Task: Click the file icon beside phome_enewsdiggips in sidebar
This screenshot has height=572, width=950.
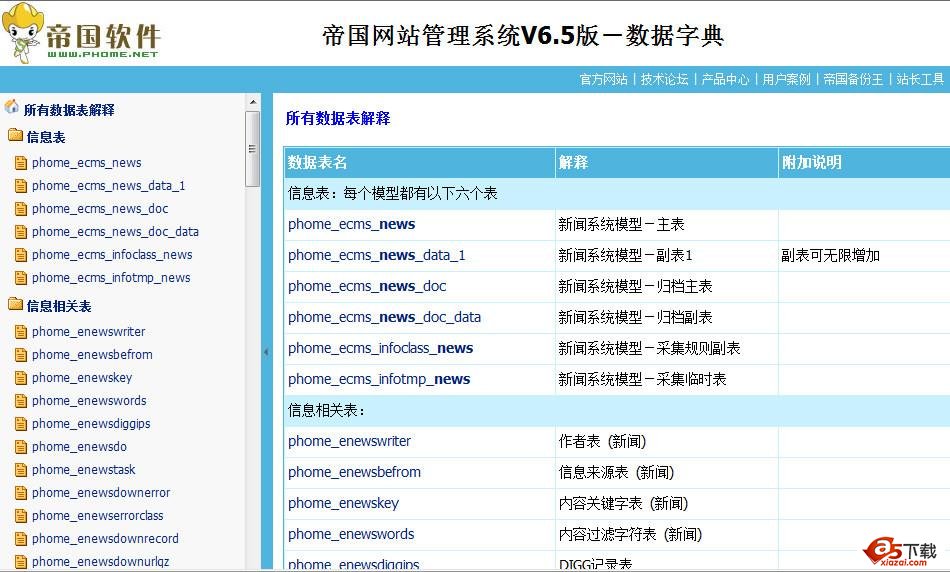Action: coord(21,424)
